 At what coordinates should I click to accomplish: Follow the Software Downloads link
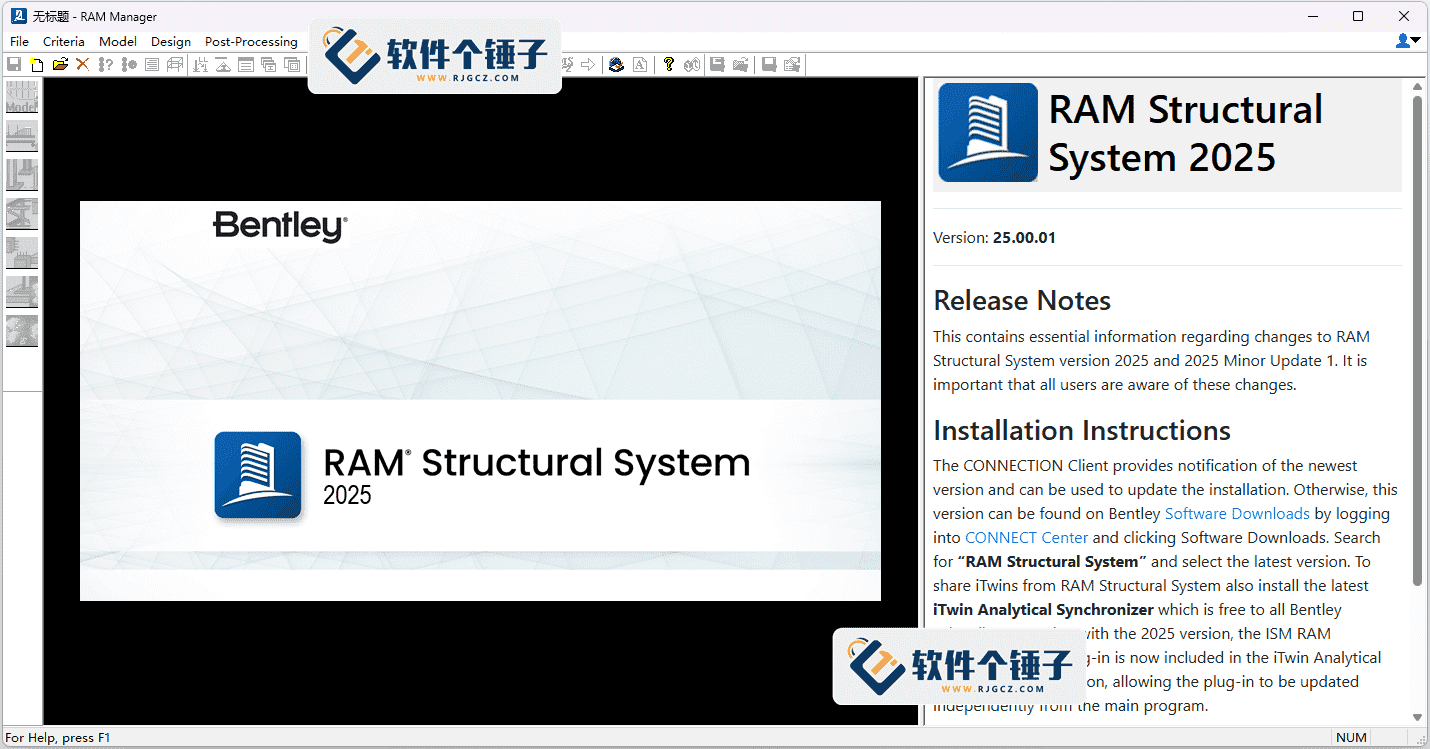[x=1237, y=514]
